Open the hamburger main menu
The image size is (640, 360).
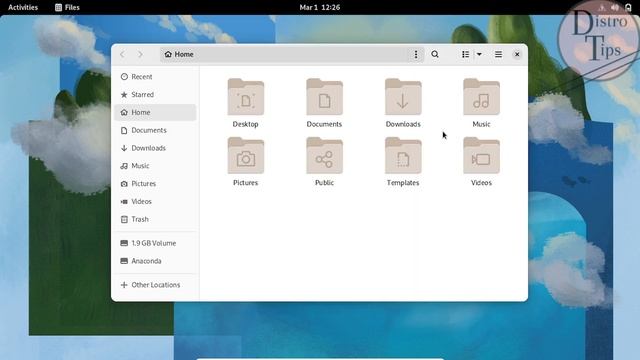pos(498,54)
